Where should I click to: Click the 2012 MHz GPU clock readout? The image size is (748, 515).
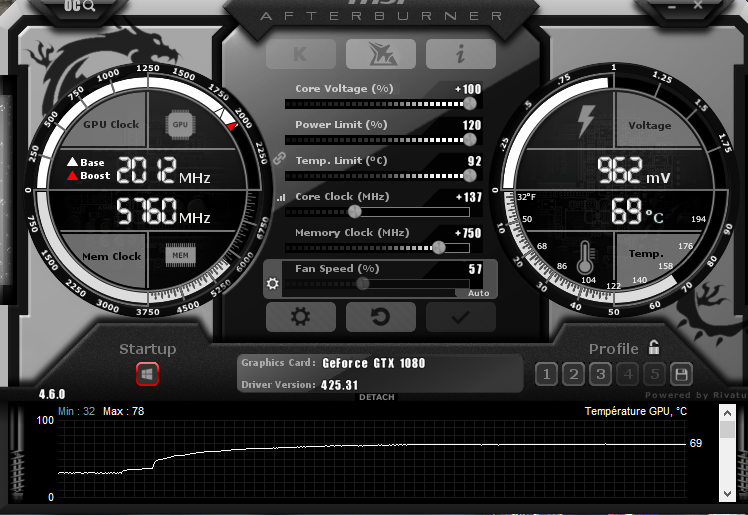(x=164, y=171)
